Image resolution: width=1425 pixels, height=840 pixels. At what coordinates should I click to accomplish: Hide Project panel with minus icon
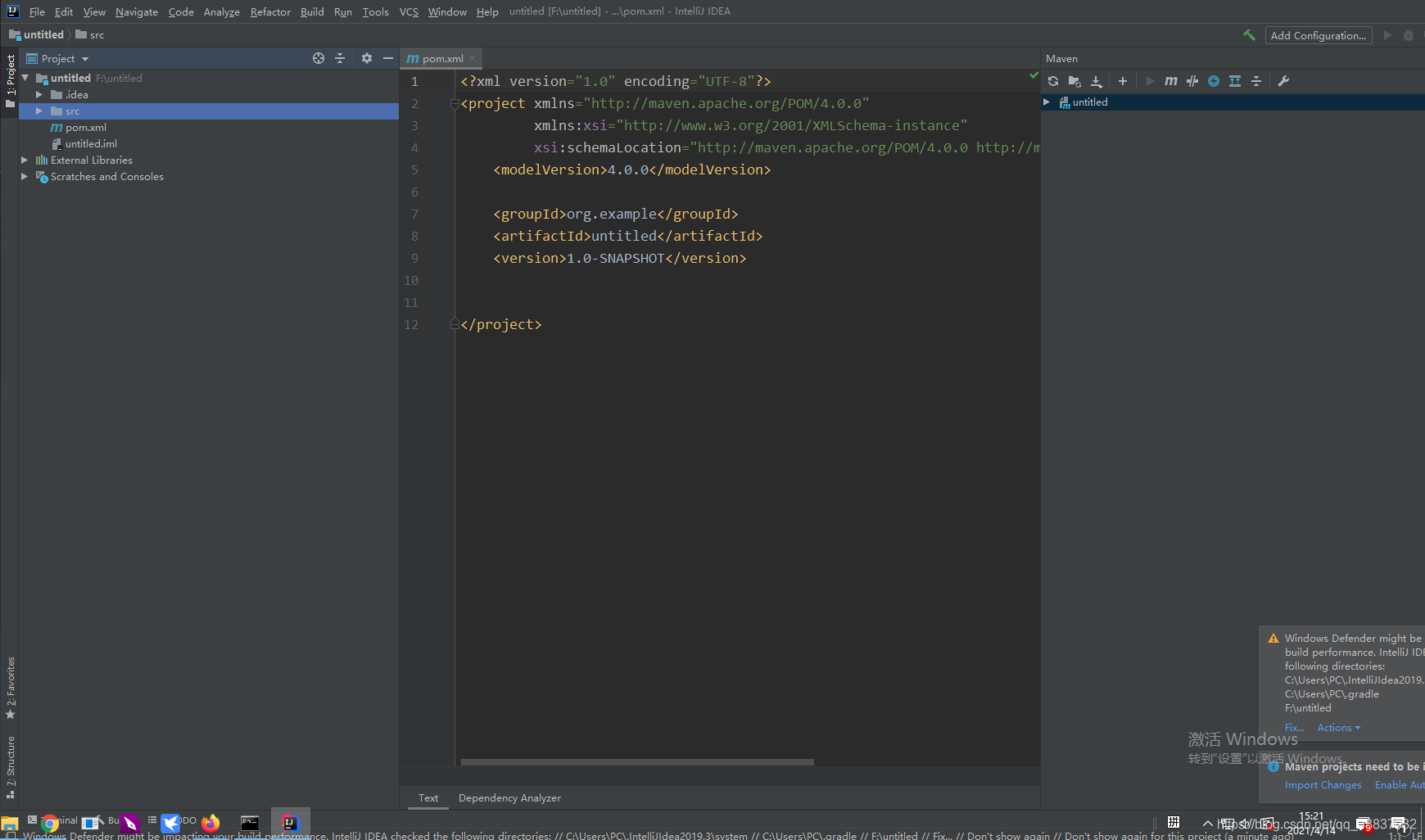(388, 58)
